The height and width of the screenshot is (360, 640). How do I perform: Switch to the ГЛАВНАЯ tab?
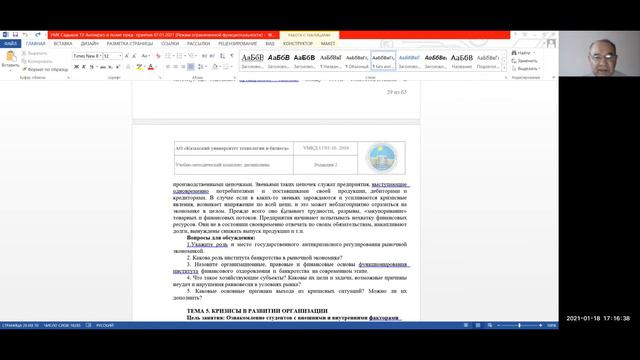[36, 44]
